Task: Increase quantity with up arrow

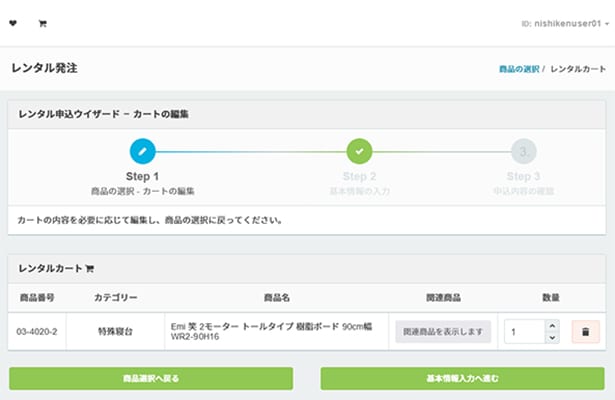Action: click(552, 326)
